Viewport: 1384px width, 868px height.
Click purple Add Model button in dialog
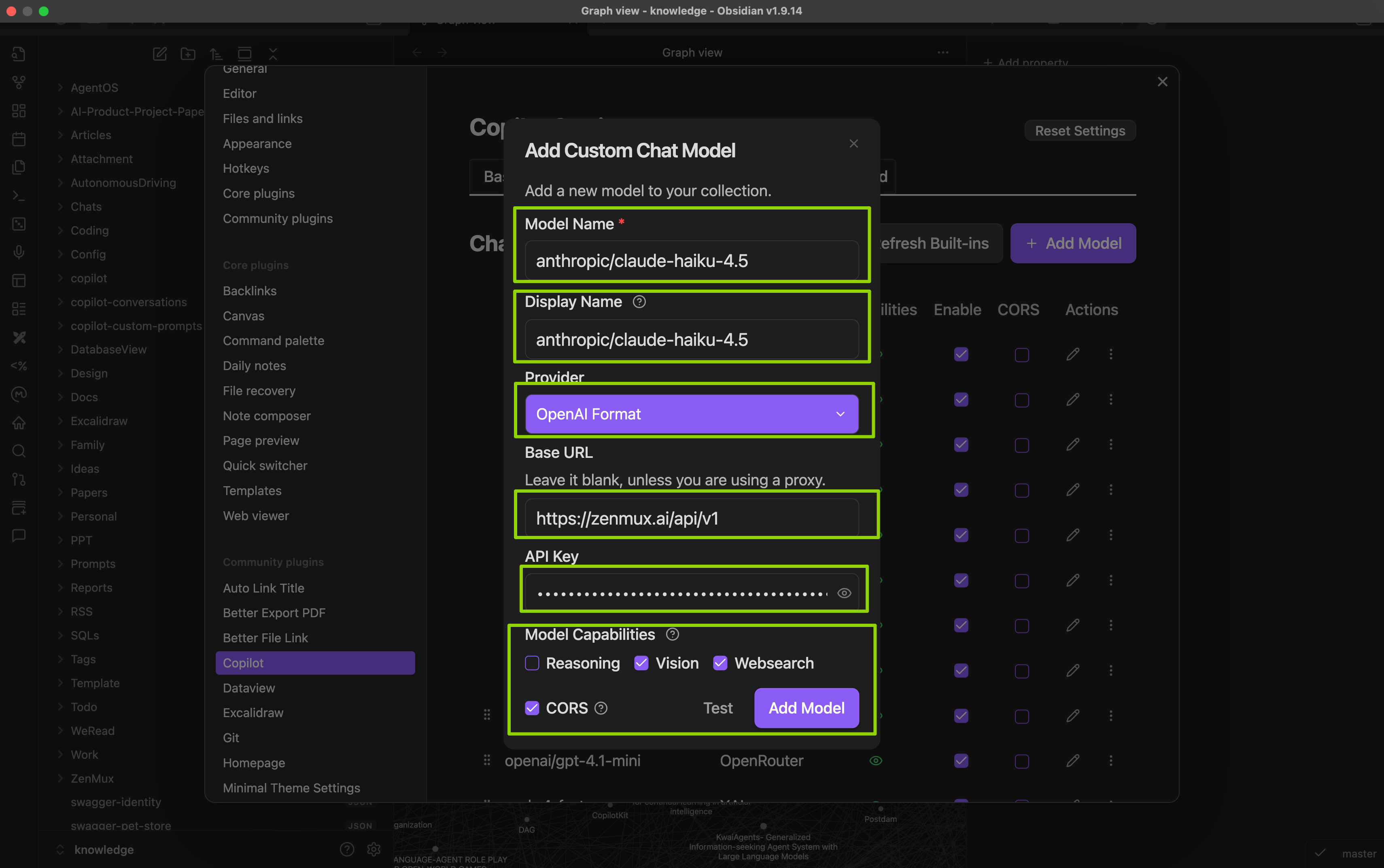click(806, 708)
